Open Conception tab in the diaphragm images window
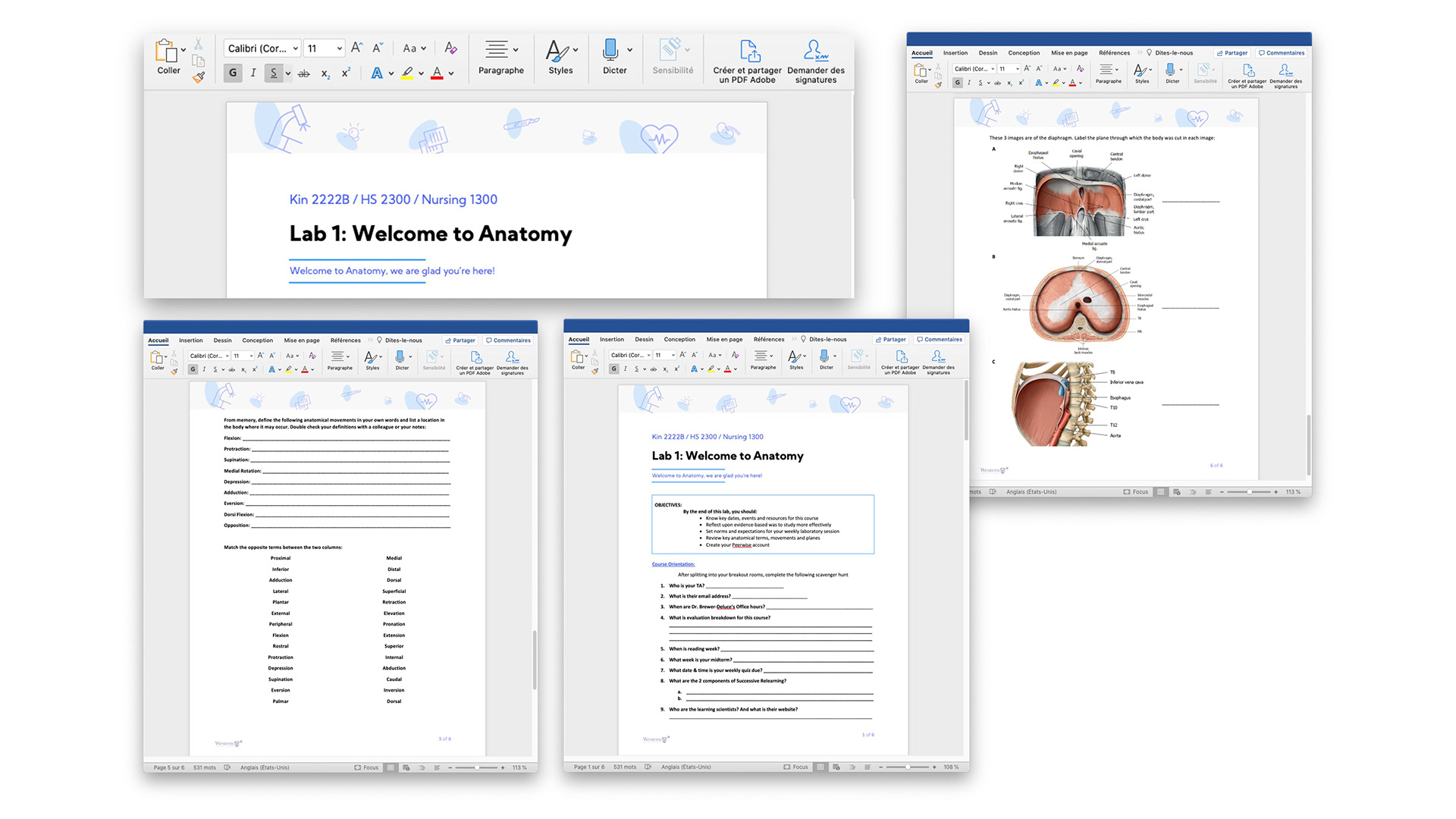The width and height of the screenshot is (1456, 819). coord(1024,53)
